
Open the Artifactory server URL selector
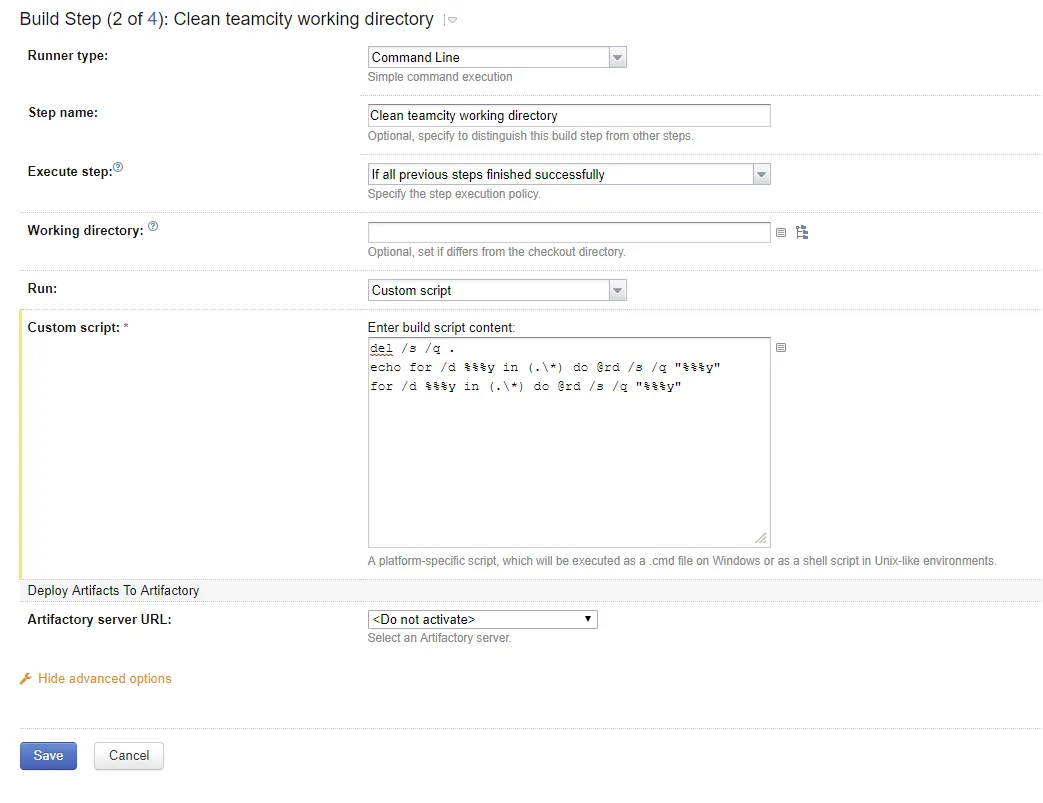pyautogui.click(x=482, y=620)
